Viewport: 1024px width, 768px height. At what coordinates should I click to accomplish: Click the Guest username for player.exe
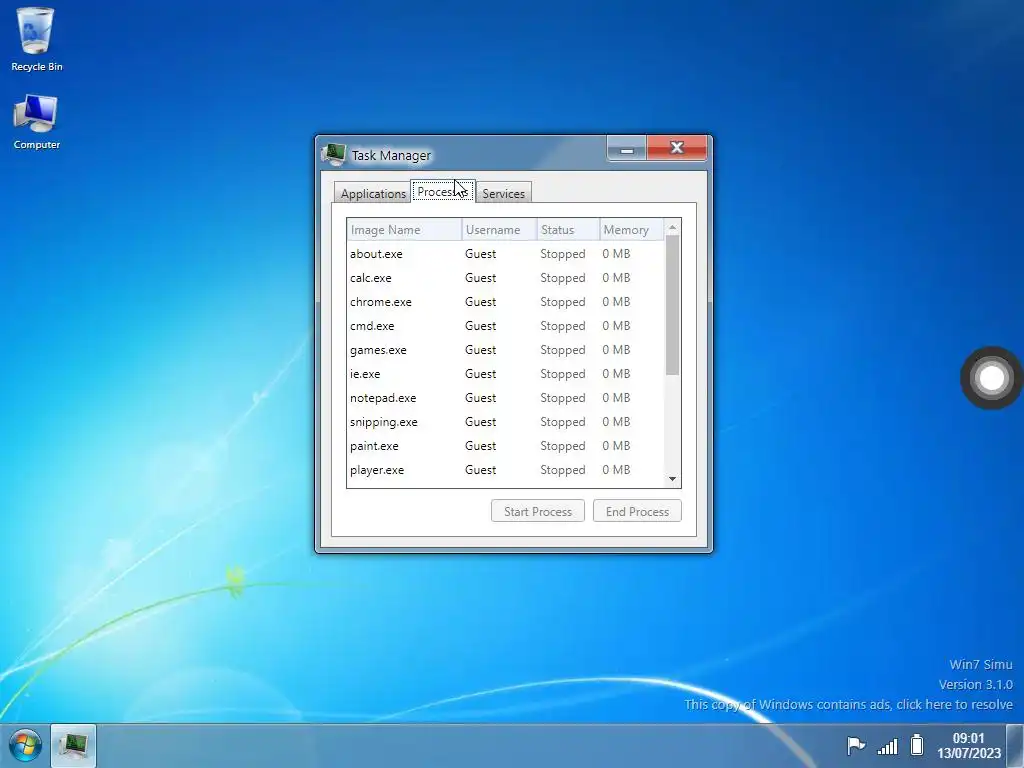(x=480, y=470)
